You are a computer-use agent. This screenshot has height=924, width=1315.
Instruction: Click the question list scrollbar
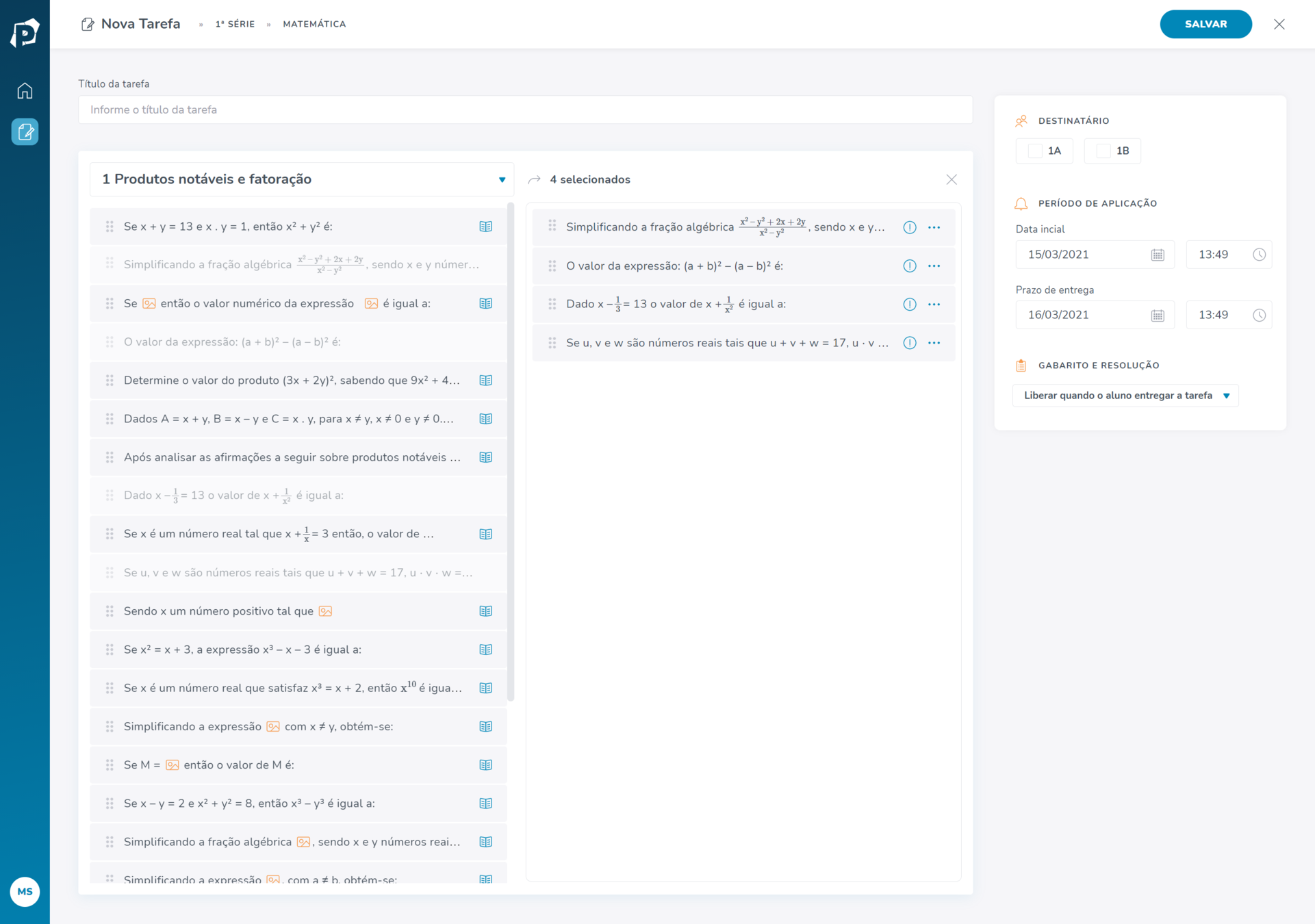(511, 452)
